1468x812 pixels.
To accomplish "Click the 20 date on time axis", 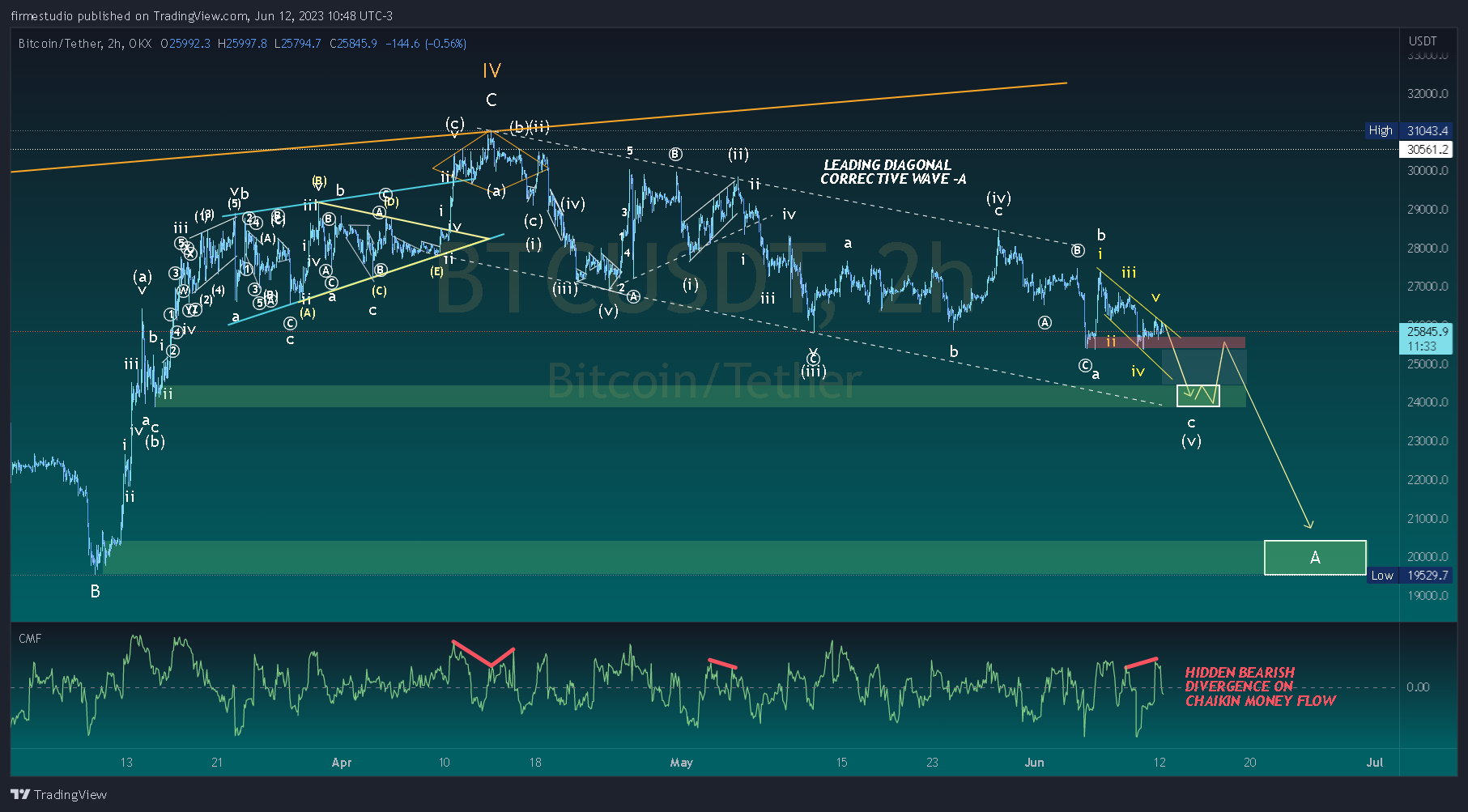I will point(1250,763).
